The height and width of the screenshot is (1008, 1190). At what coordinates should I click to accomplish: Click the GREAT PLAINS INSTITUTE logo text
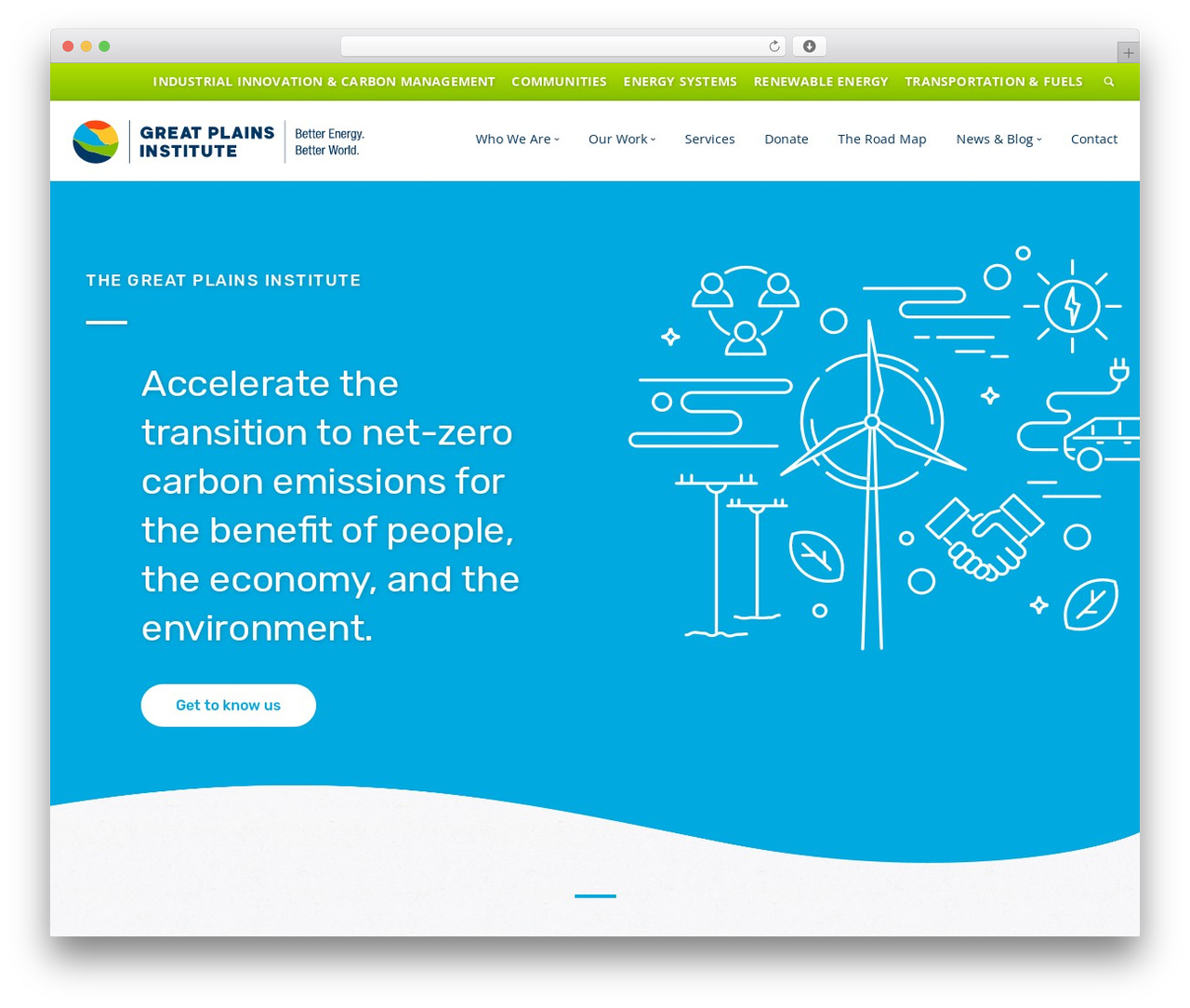coord(206,142)
